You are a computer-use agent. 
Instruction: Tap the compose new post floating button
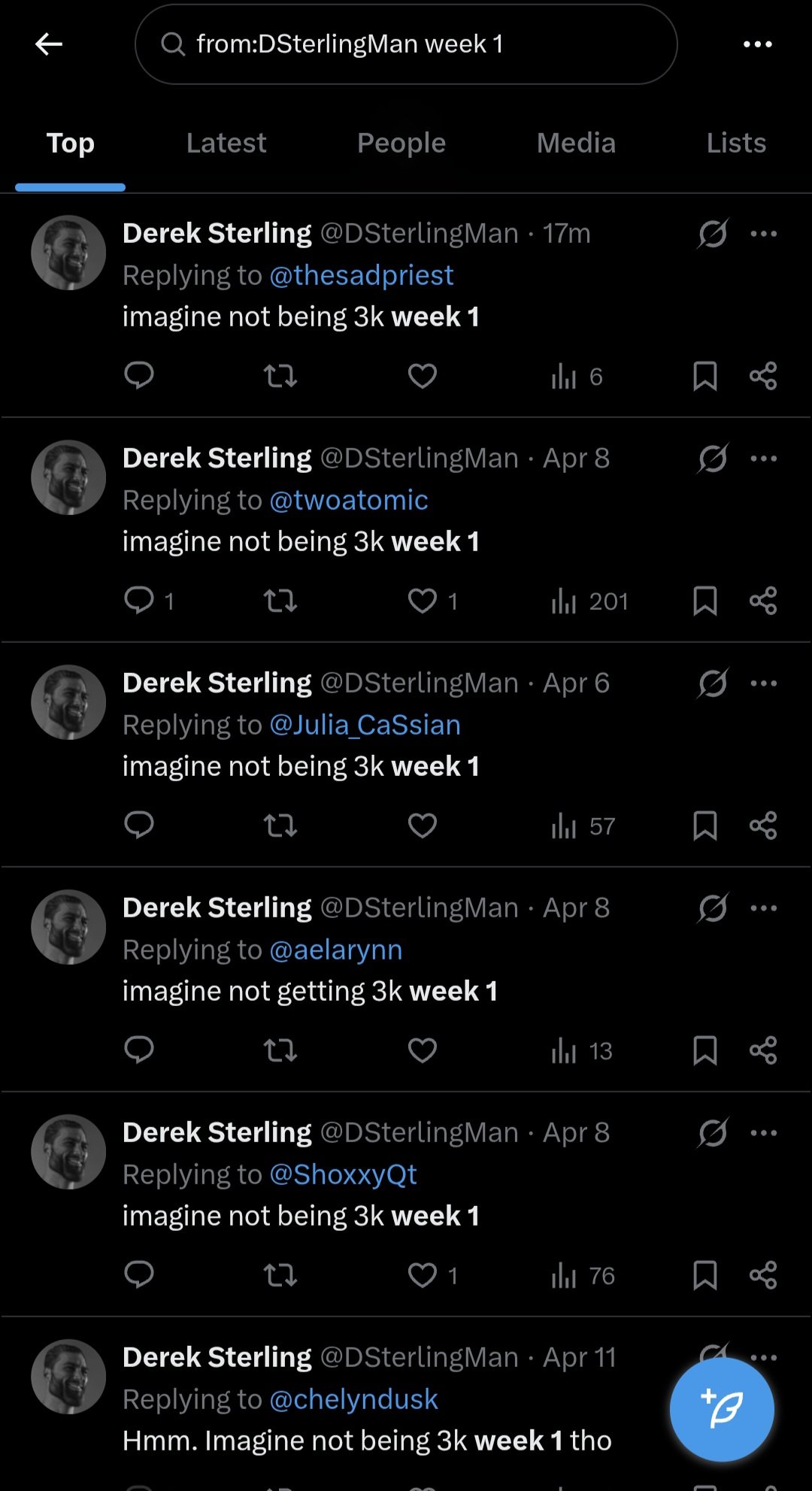(x=722, y=1409)
